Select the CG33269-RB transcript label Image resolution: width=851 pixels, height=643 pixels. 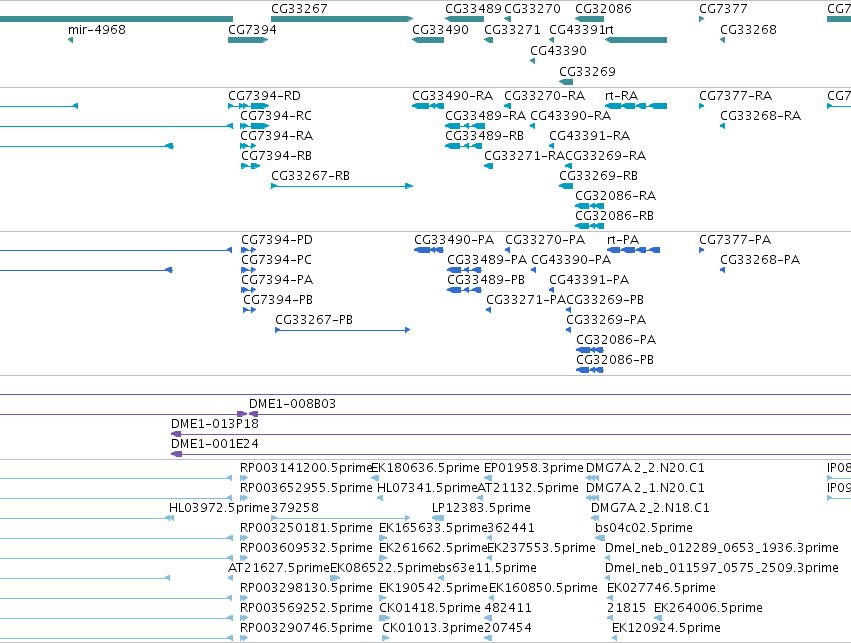click(x=598, y=176)
